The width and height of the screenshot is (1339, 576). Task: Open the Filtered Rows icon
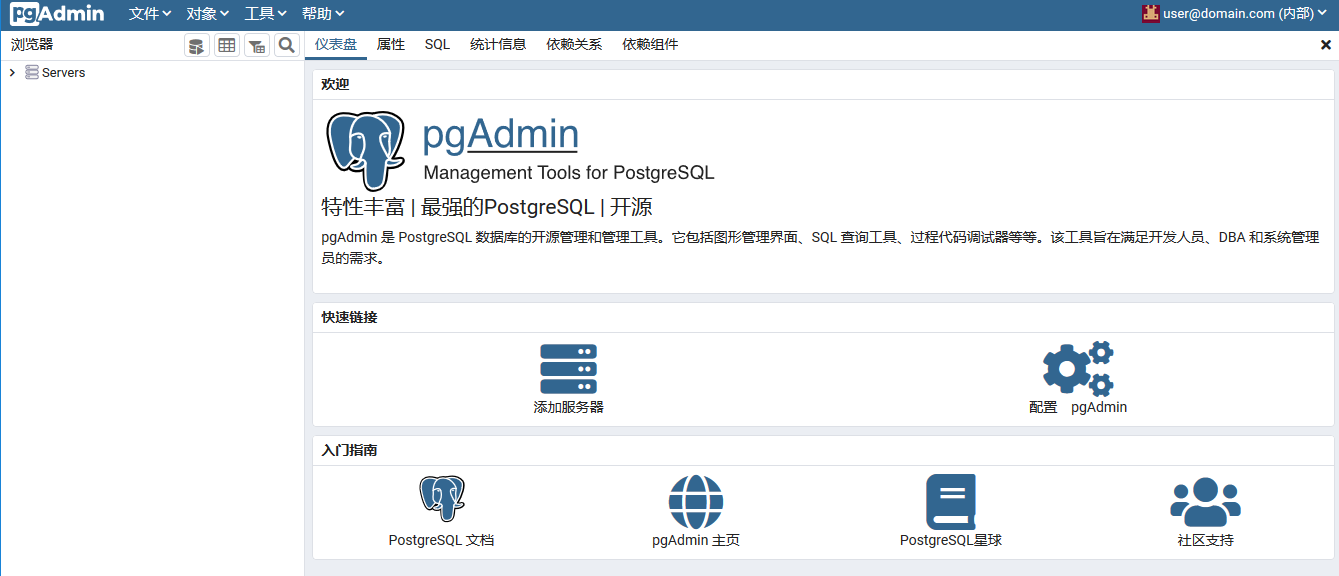pyautogui.click(x=256, y=44)
